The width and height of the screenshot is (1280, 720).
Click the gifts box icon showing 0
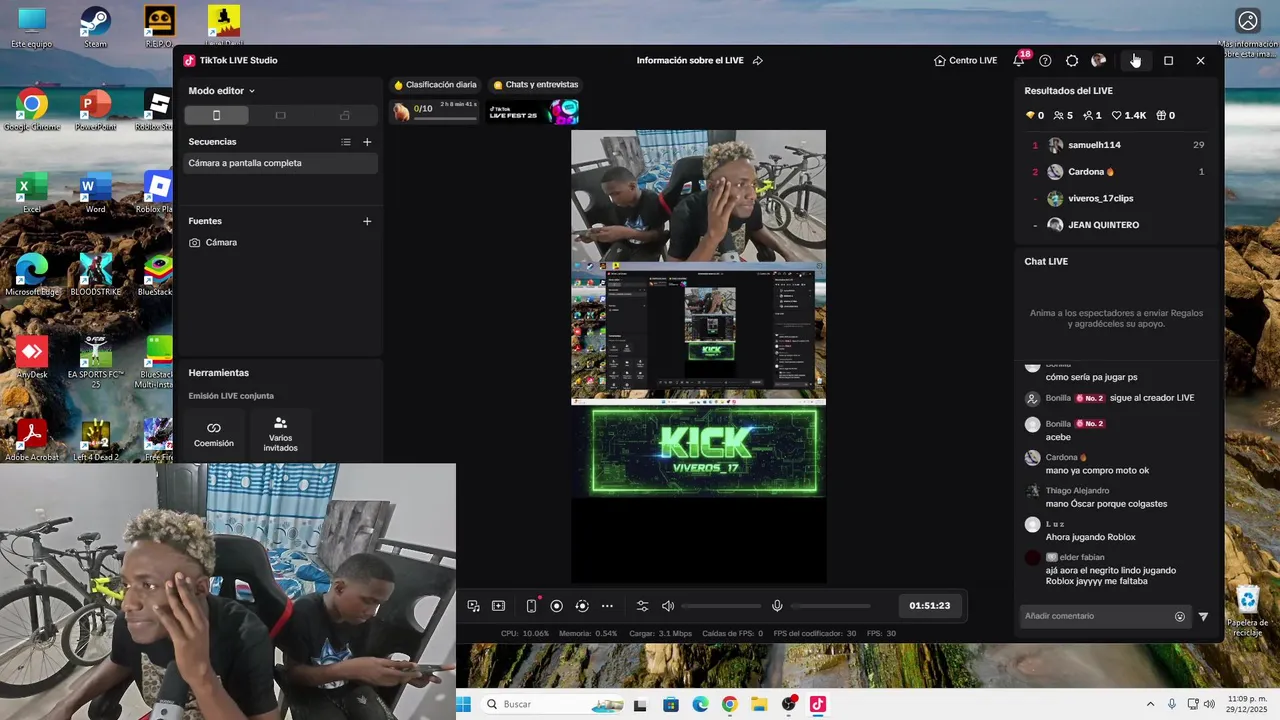[x=1161, y=116]
